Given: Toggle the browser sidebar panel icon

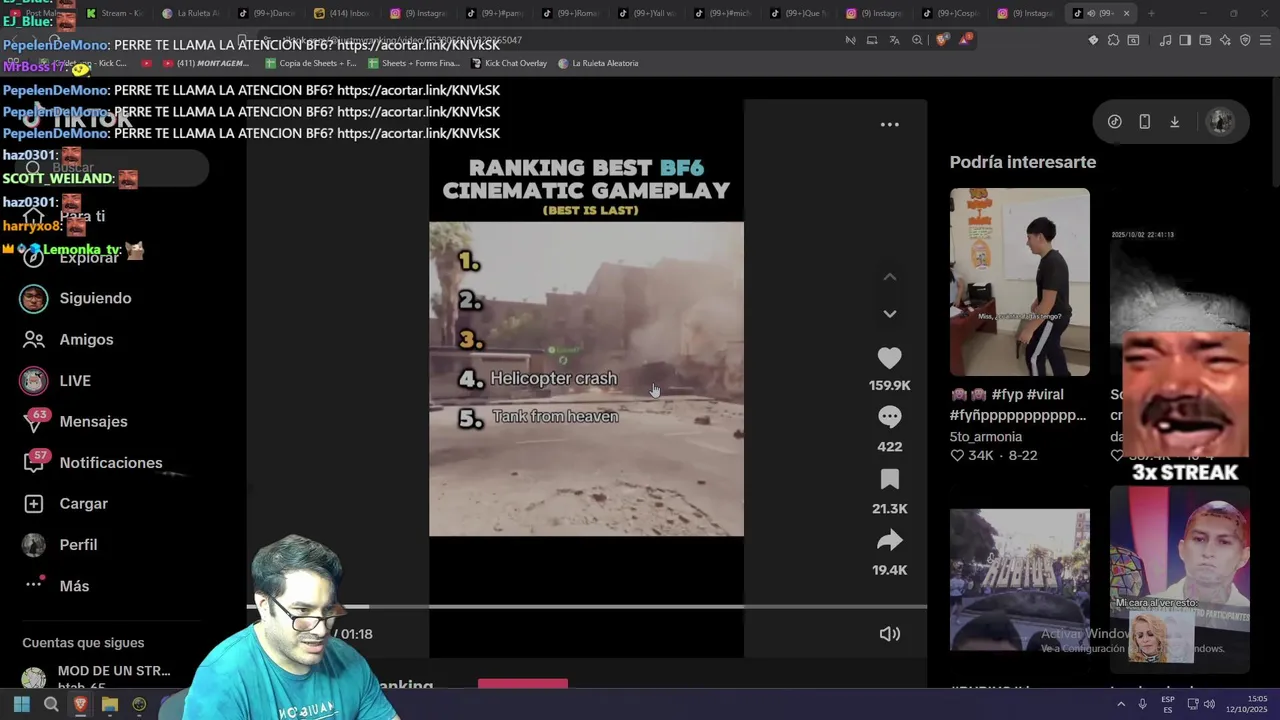Looking at the screenshot, I should (1185, 40).
